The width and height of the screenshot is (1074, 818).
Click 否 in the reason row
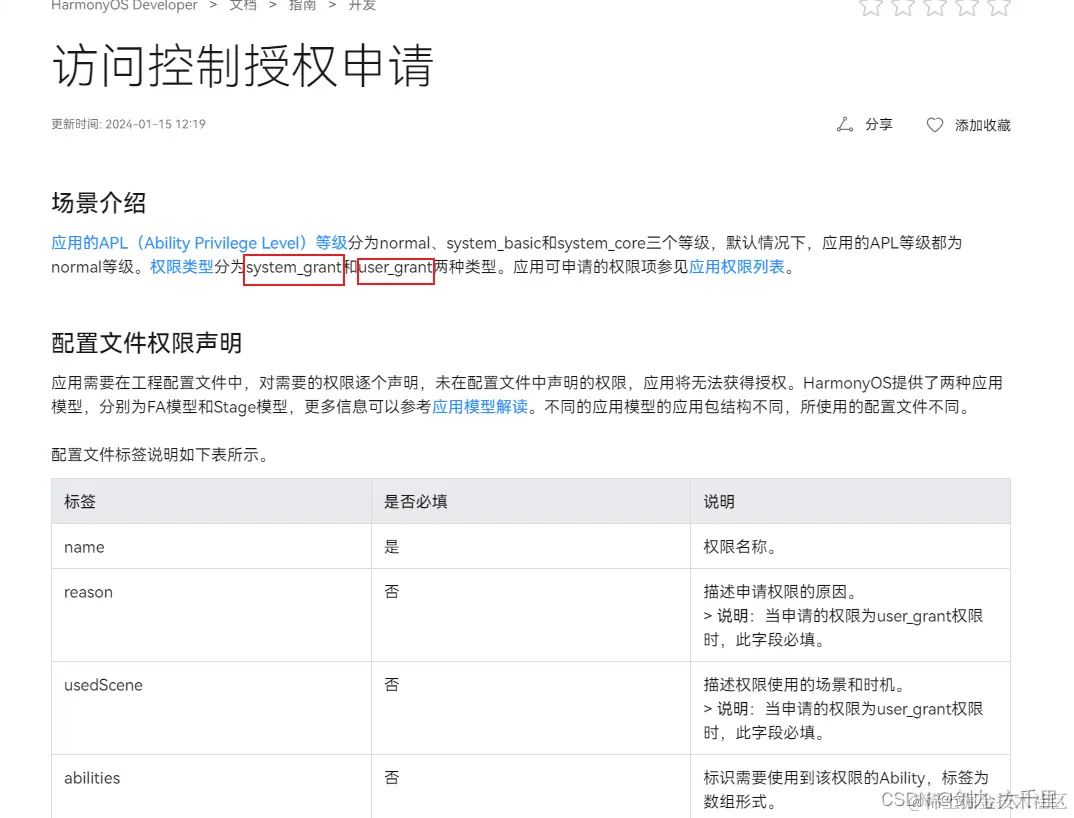pos(392,592)
